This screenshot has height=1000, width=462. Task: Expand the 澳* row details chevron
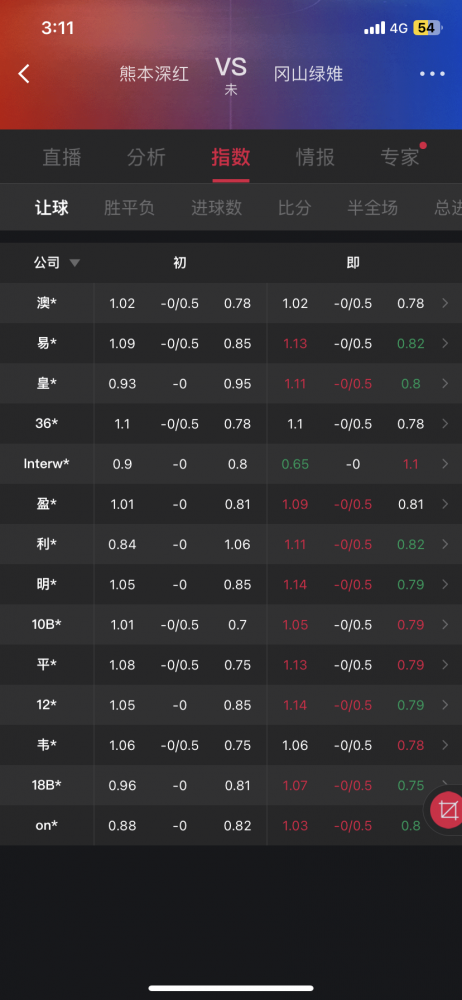445,304
